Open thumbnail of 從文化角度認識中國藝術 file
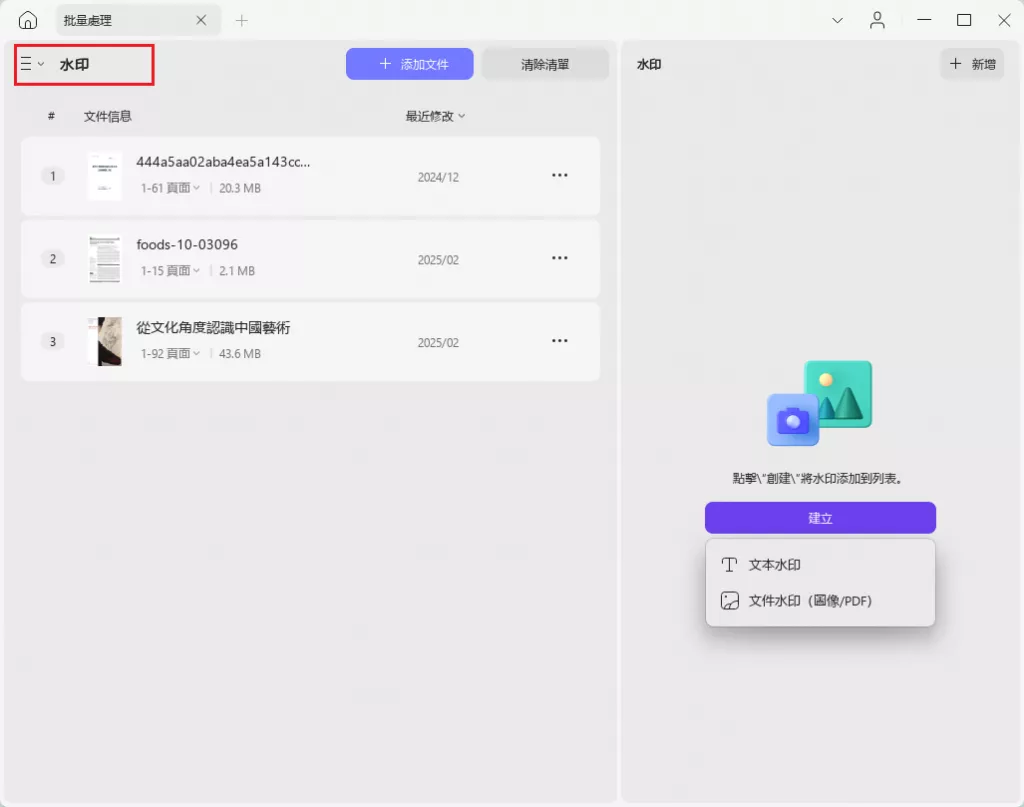 (104, 341)
